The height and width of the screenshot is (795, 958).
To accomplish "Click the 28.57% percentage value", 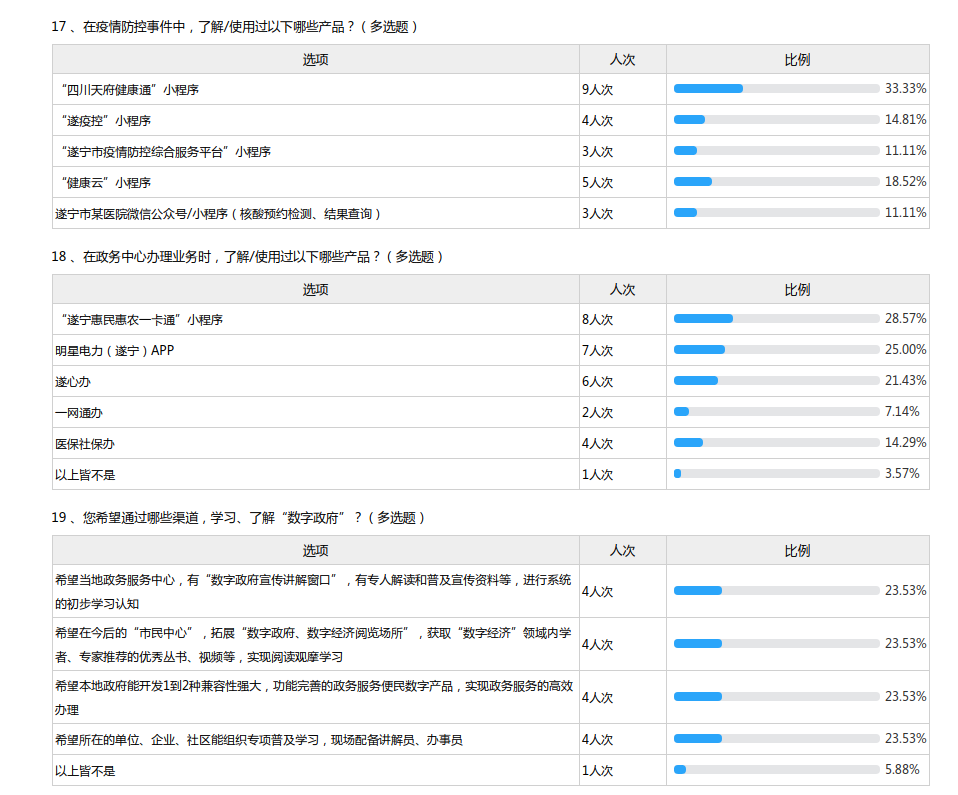I will (905, 319).
